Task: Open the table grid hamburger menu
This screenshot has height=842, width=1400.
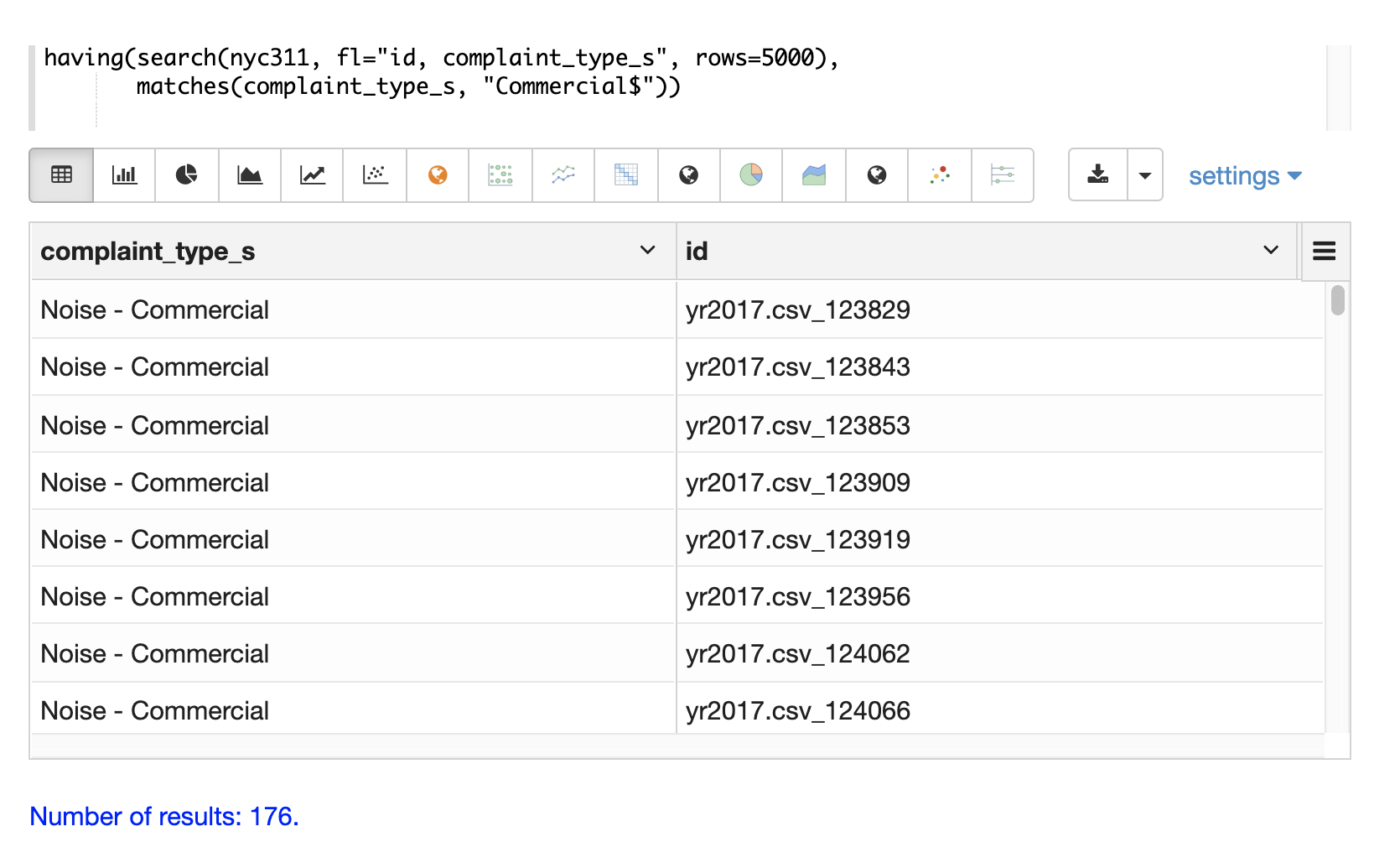Action: click(1324, 251)
